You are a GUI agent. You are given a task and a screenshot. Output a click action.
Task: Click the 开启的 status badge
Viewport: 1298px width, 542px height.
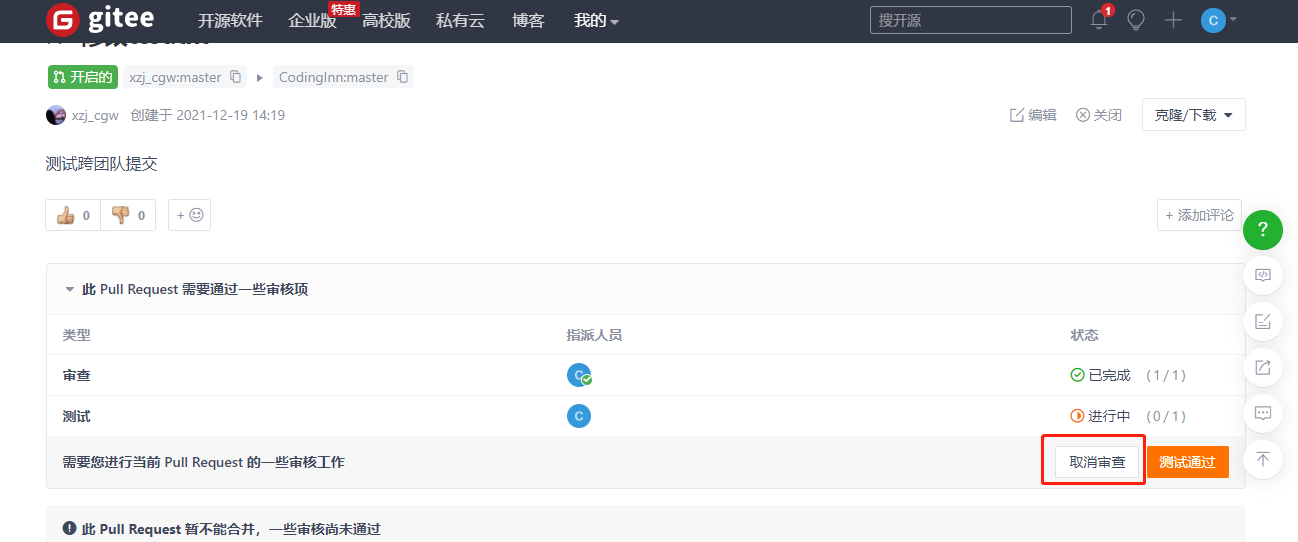(x=83, y=77)
